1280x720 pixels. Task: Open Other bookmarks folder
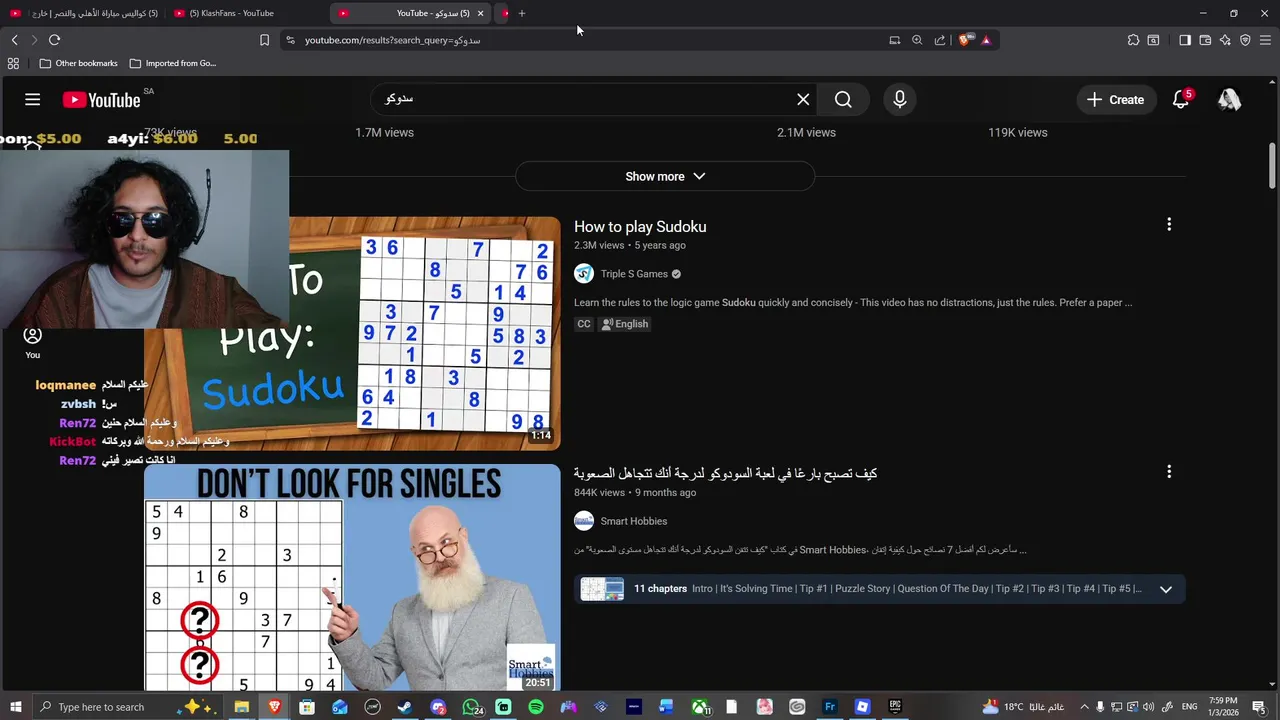click(x=78, y=63)
